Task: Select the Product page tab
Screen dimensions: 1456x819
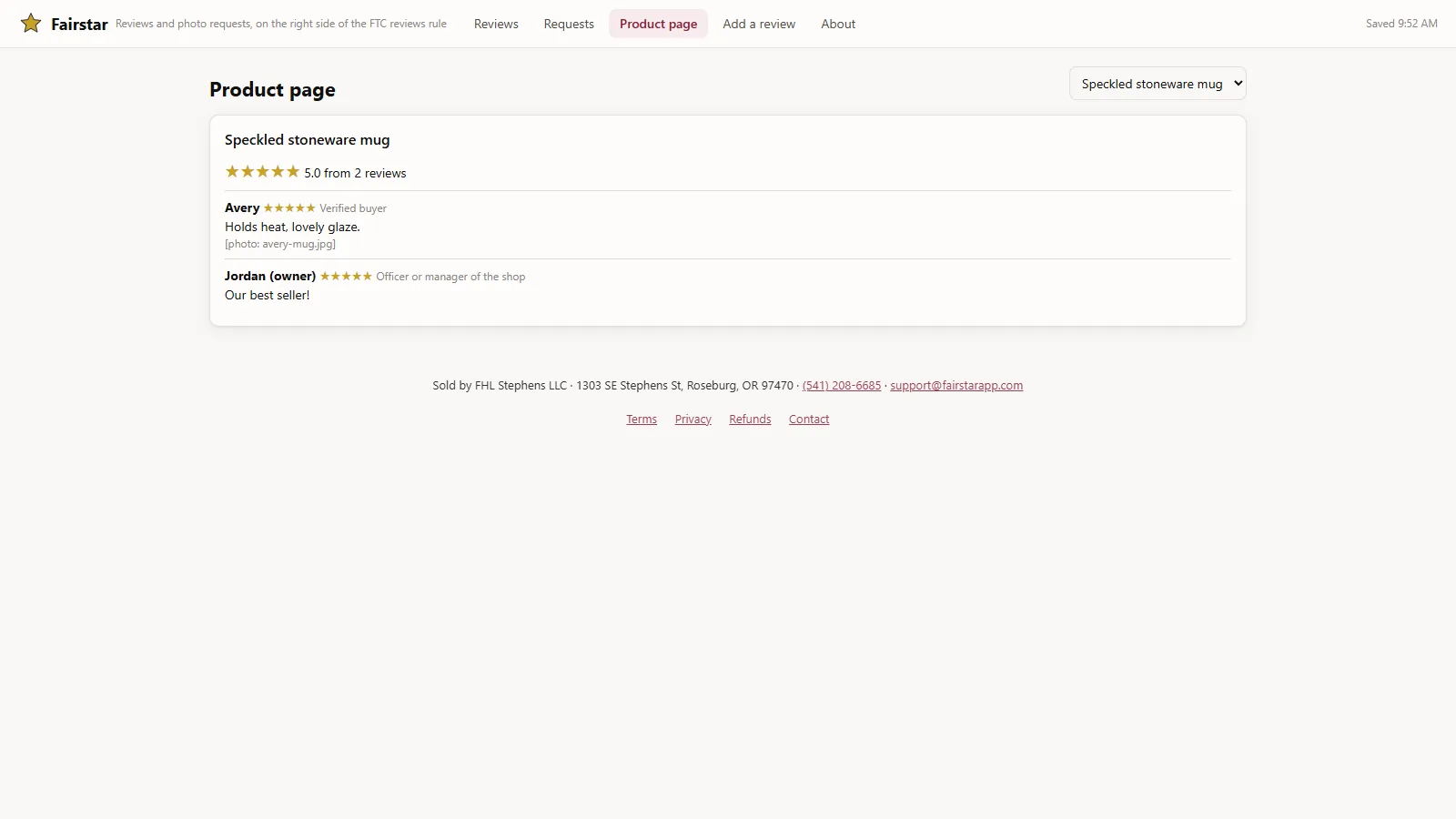Action: [x=658, y=24]
